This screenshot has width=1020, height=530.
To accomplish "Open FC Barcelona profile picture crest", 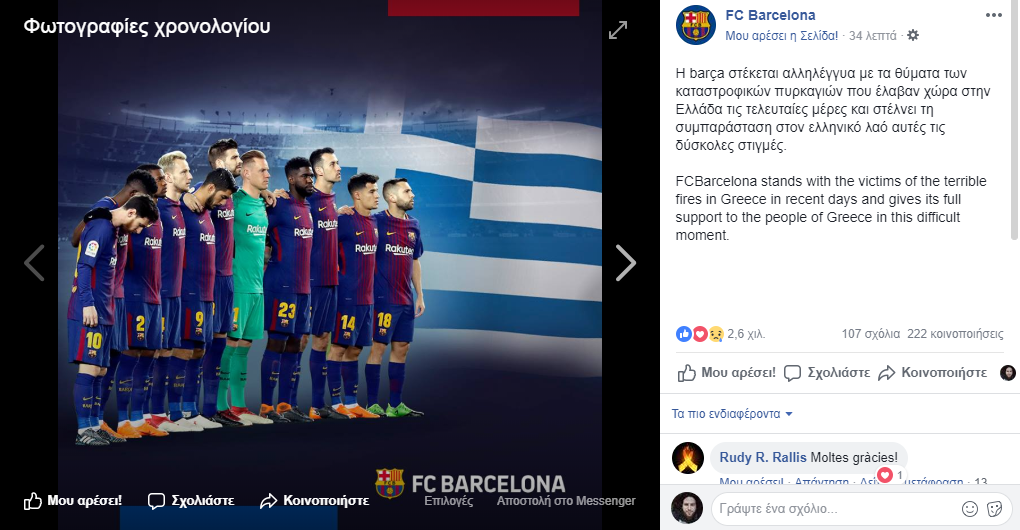I will 695,25.
